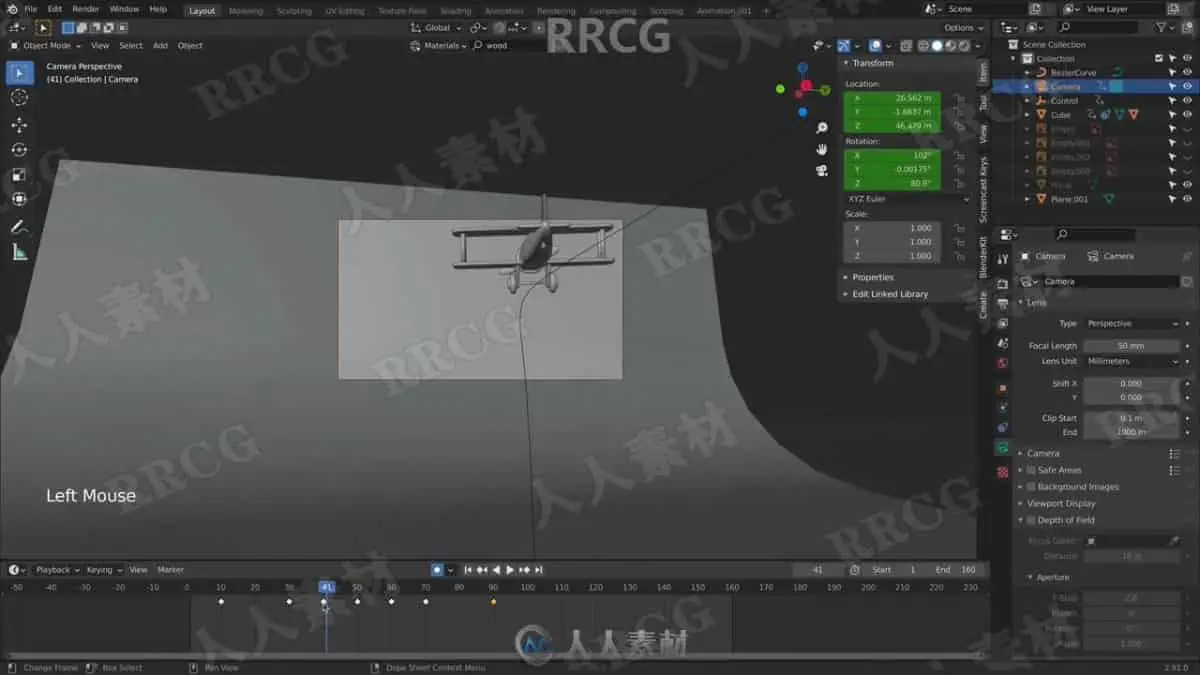1200x675 pixels.
Task: Switch to the Modeling workspace tab
Action: [246, 11]
